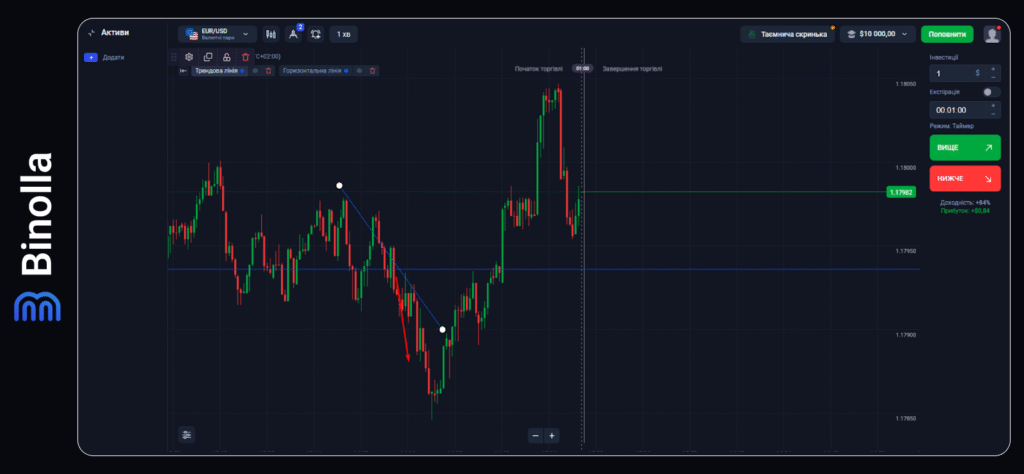Duplicate the selected drawing with copy icon
Screen dimensions: 1024x474
[x=208, y=57]
